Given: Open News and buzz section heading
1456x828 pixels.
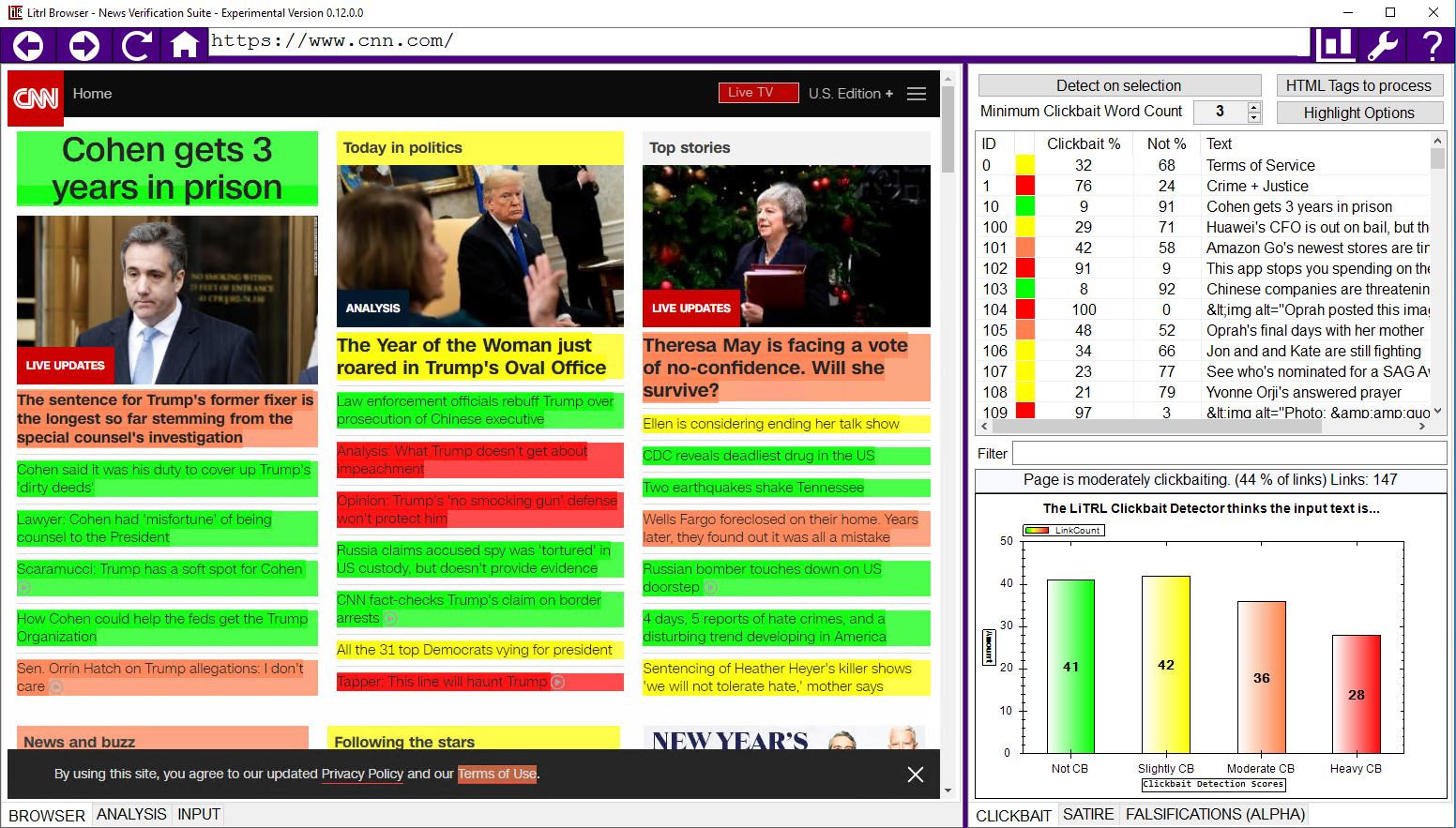Looking at the screenshot, I should click(80, 742).
